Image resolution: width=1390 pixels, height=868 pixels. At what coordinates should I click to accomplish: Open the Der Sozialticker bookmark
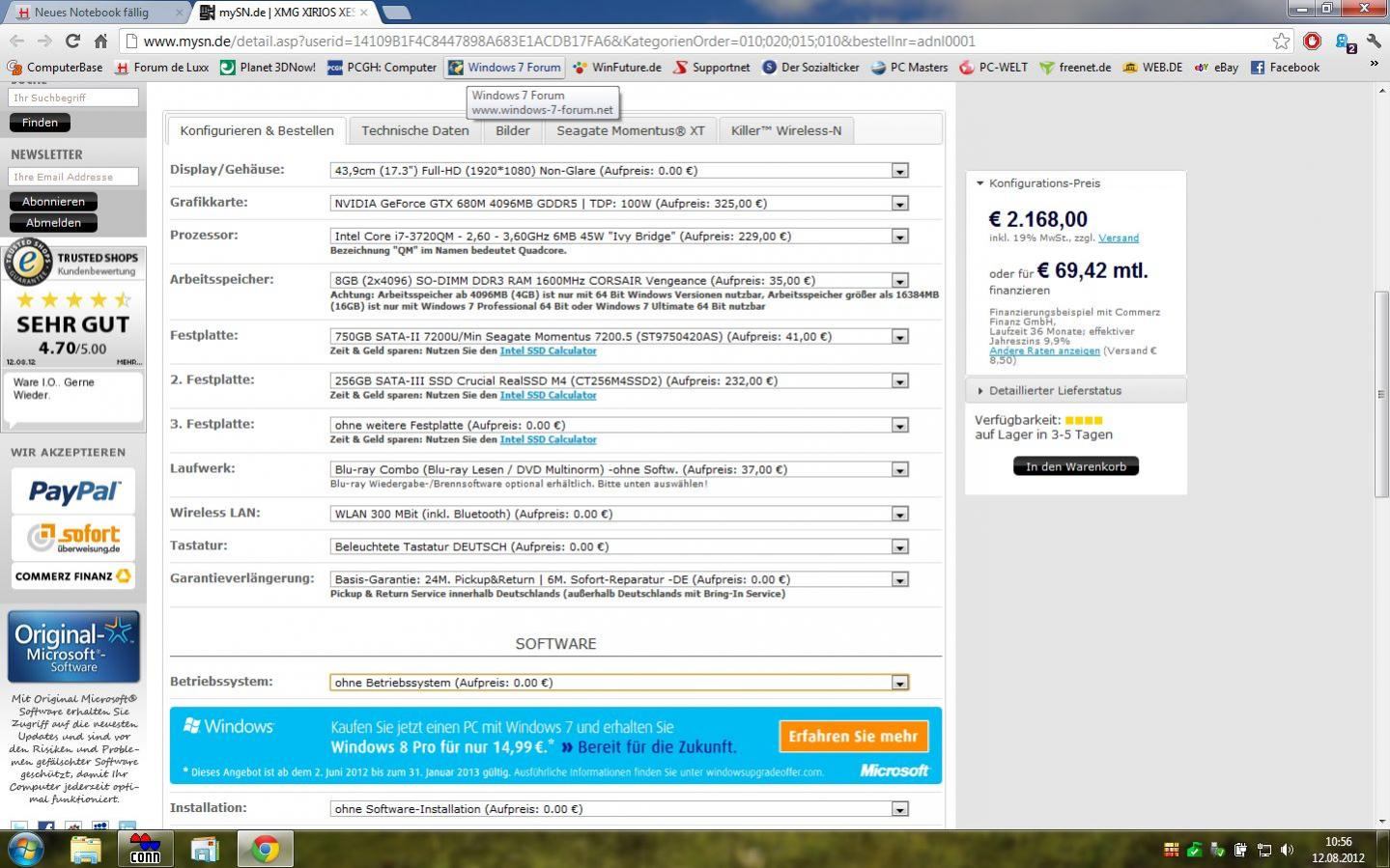pyautogui.click(x=810, y=68)
